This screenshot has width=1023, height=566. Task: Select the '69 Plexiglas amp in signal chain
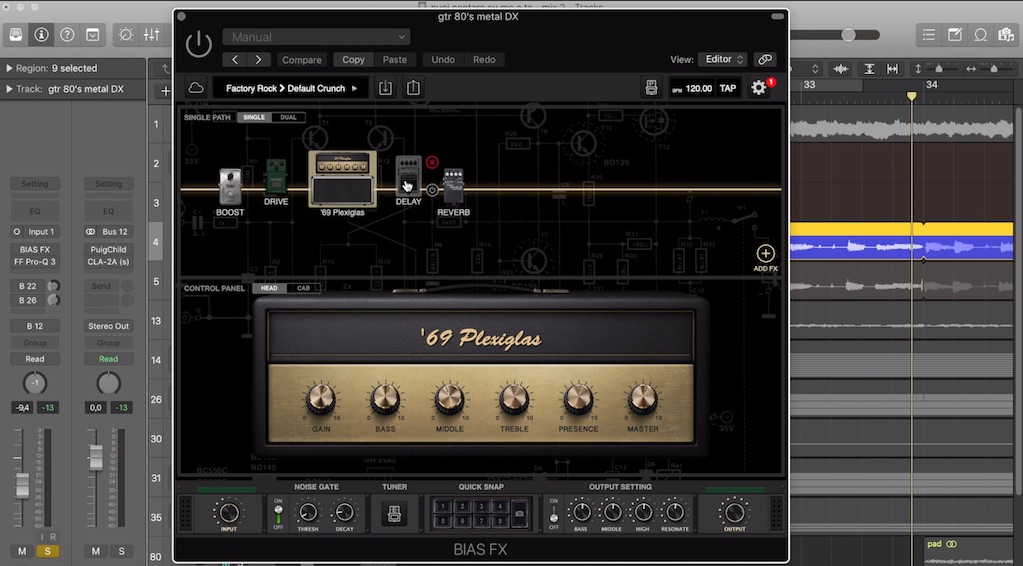pos(343,179)
